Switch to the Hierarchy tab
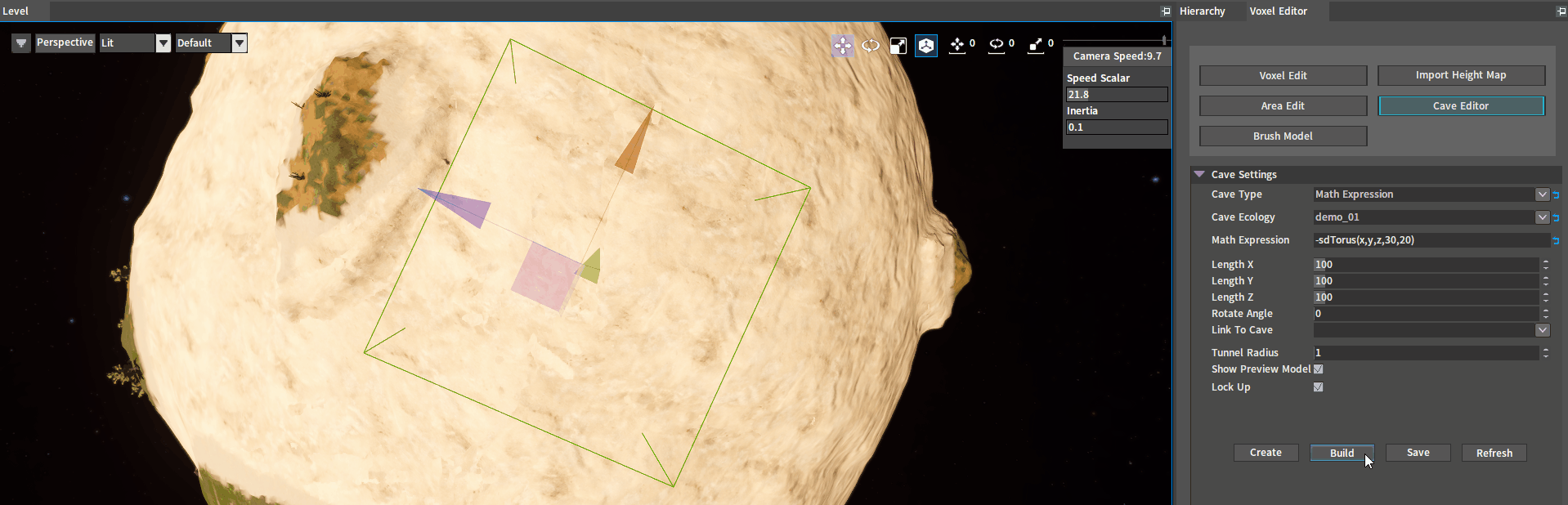1568x505 pixels. (1202, 11)
